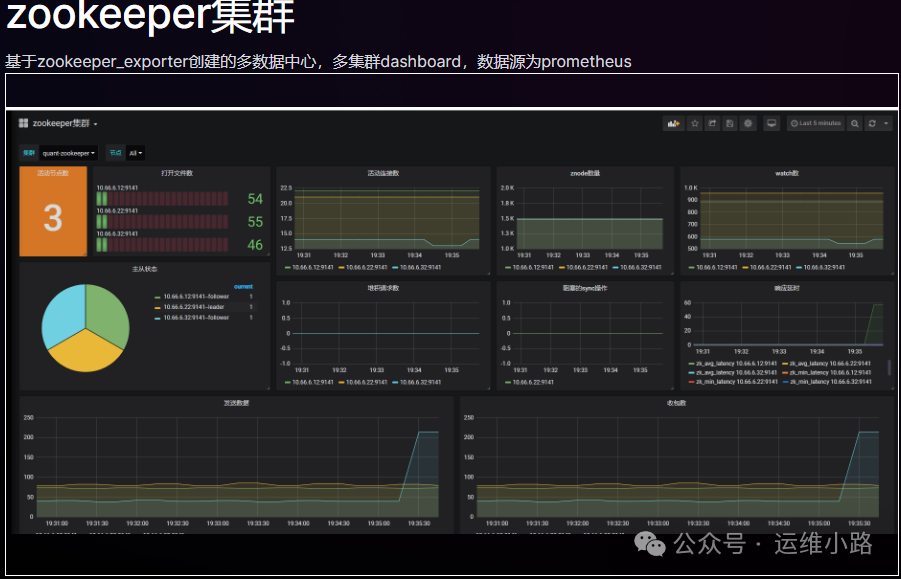This screenshot has height=579, width=901.
Task: Click the zookeeper集群 page heading
Action: (150, 16)
